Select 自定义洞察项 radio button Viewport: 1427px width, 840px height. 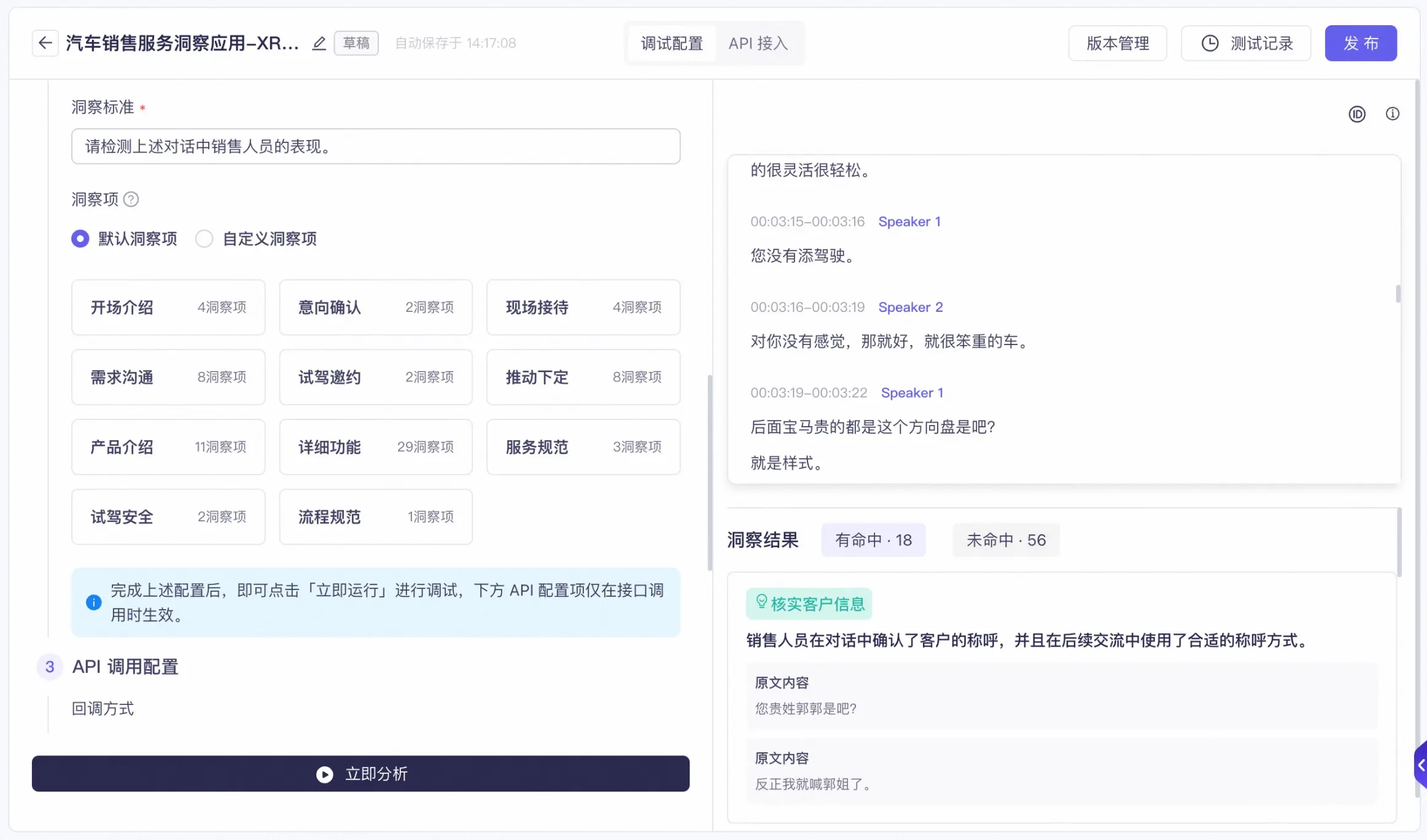coord(204,239)
